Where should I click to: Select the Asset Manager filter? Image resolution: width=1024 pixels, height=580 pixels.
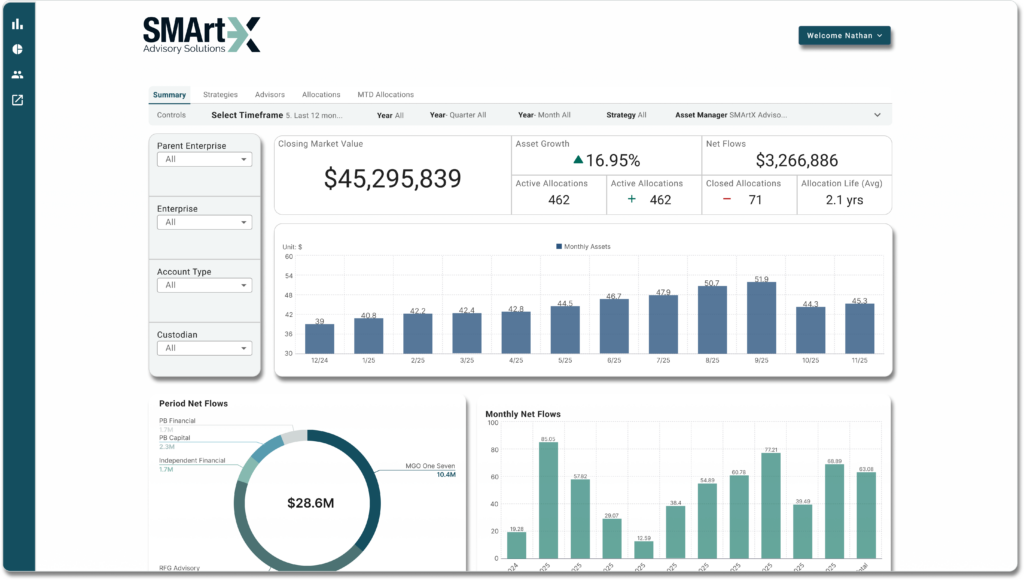point(730,115)
